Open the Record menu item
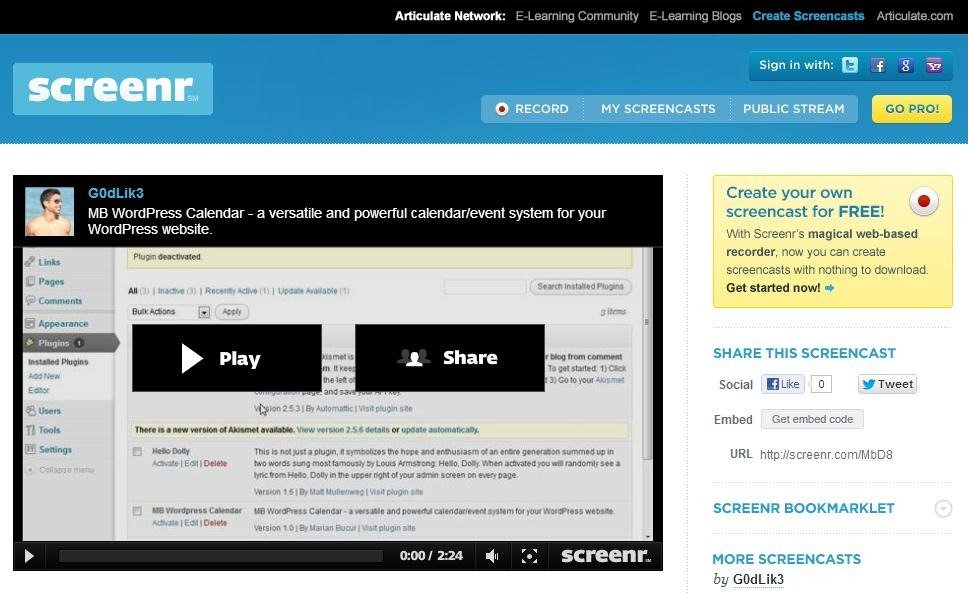968x595 pixels. point(533,109)
